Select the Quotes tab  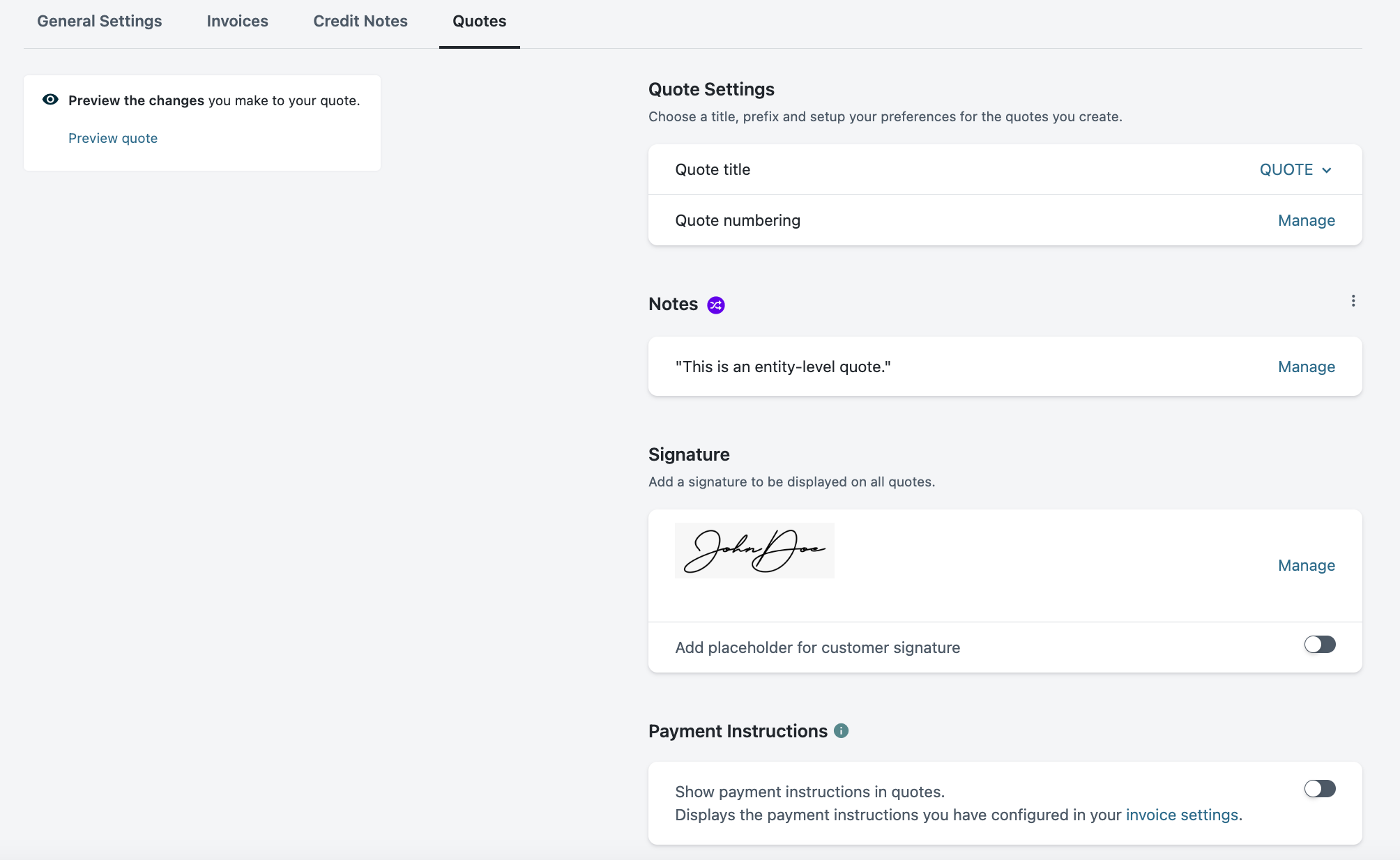coord(479,22)
